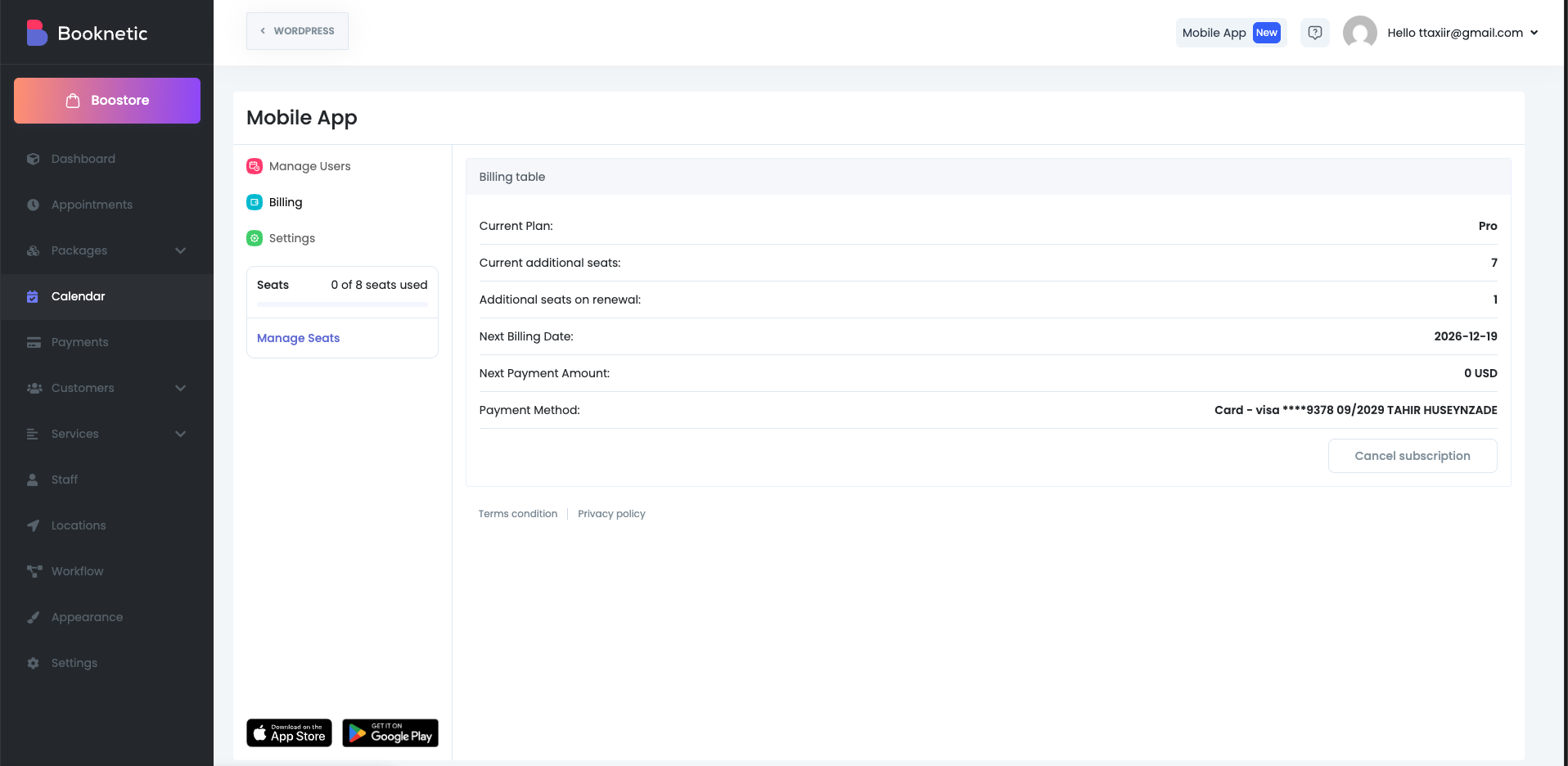Expand the Packages submenu chevron

(x=180, y=250)
